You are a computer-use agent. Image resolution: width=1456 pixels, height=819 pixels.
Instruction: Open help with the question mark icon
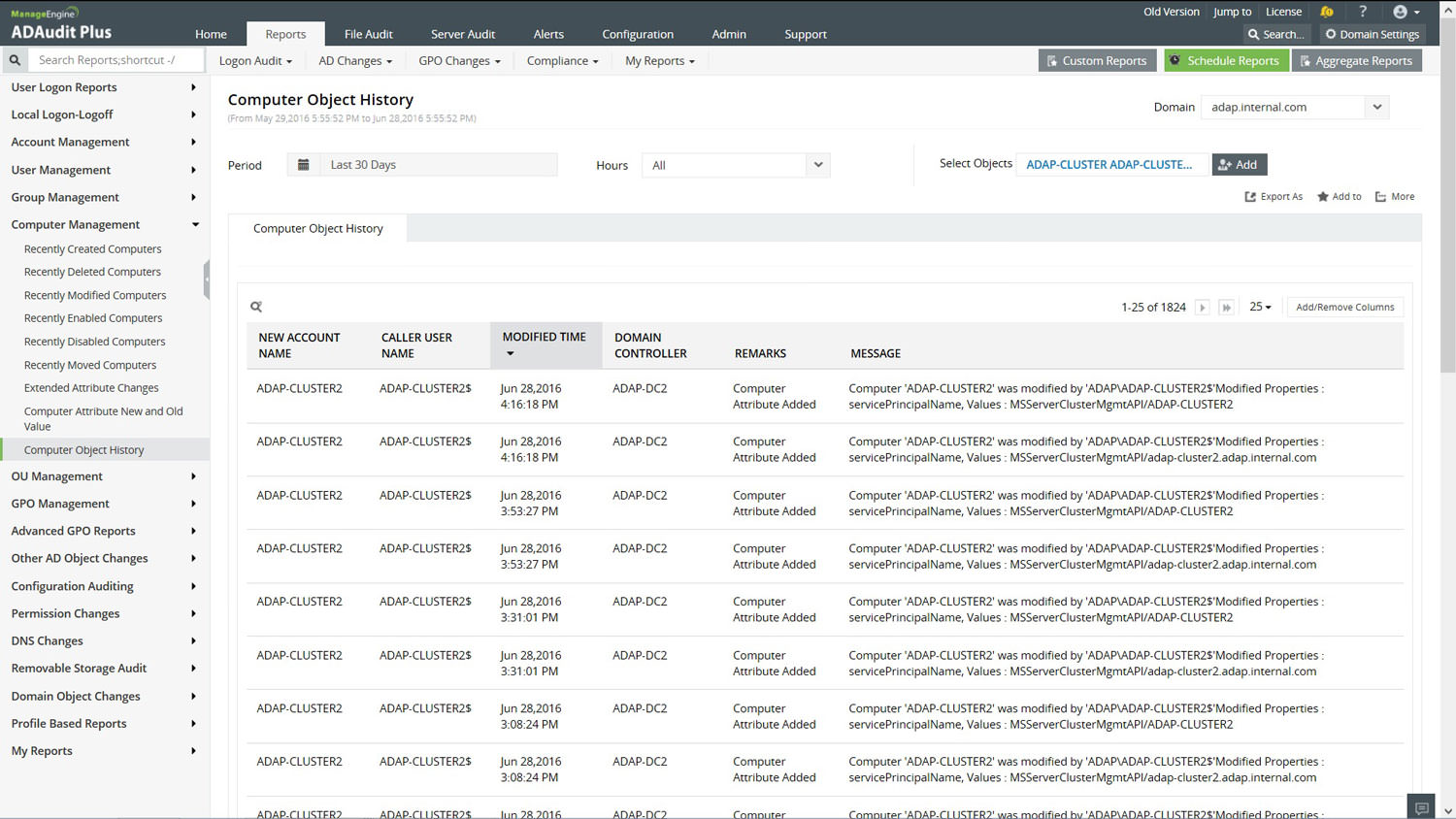(1363, 12)
